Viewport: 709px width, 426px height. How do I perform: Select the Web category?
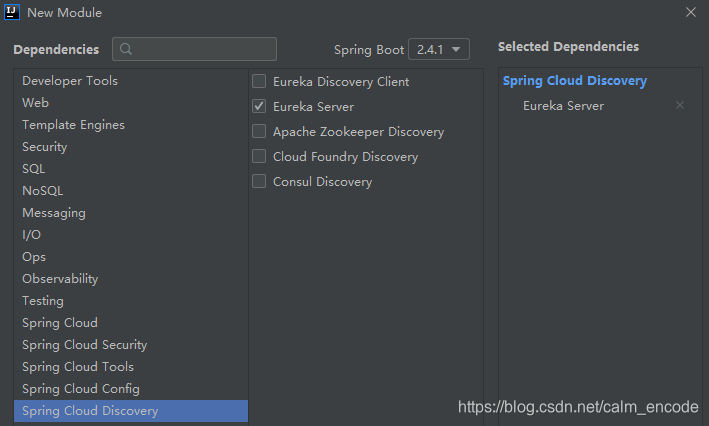(131, 103)
